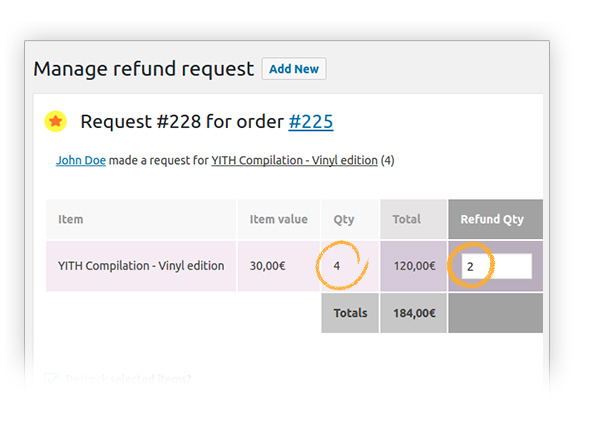
Task: Select the YITH Compilation item row cell
Action: pos(141,266)
